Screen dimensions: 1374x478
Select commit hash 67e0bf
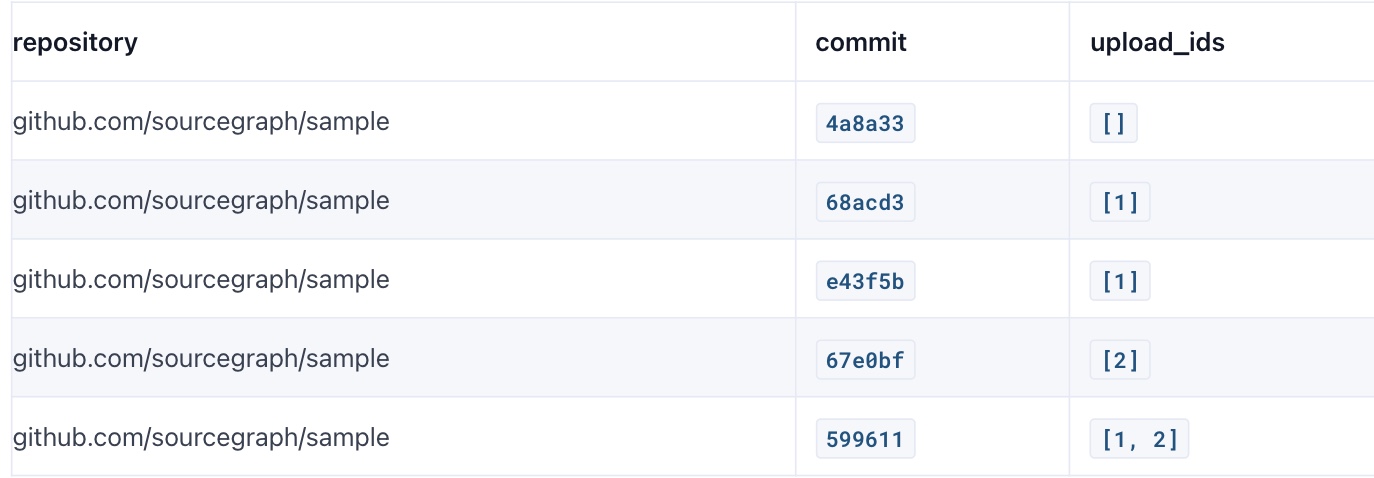(x=865, y=361)
